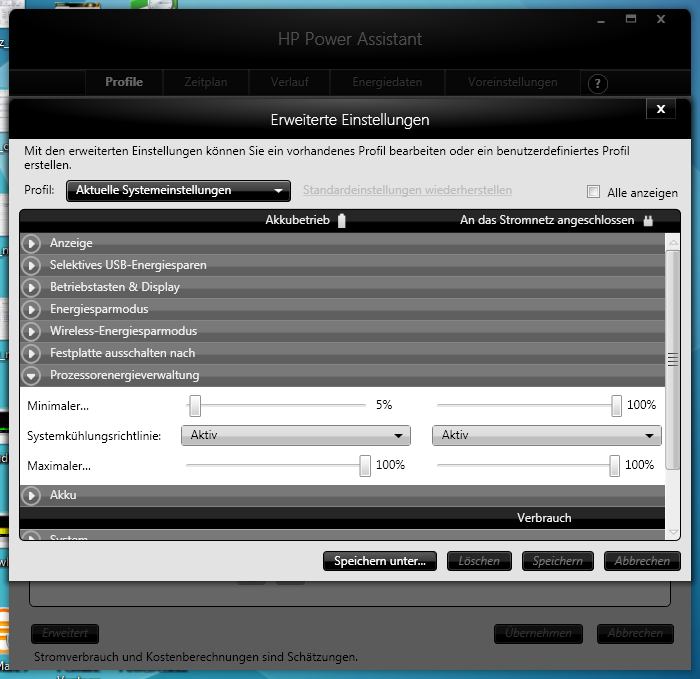The height and width of the screenshot is (679, 700).
Task: Click the Minimaler... label
Action: (x=58, y=406)
